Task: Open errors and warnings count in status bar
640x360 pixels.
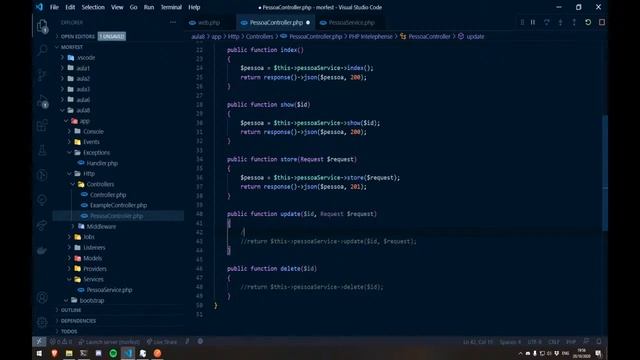Action: point(61,341)
